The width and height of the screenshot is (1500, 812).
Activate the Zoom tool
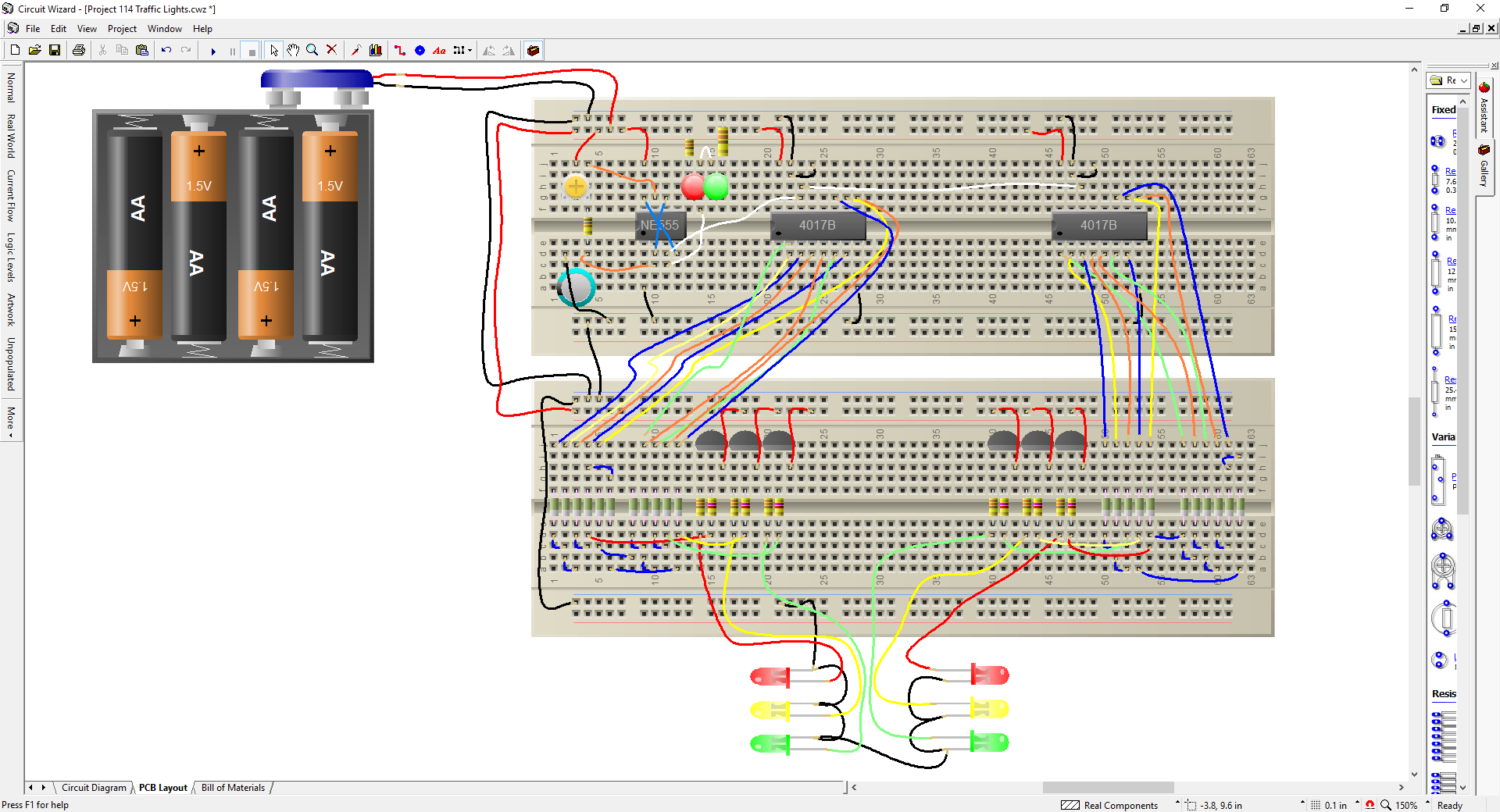(312, 50)
